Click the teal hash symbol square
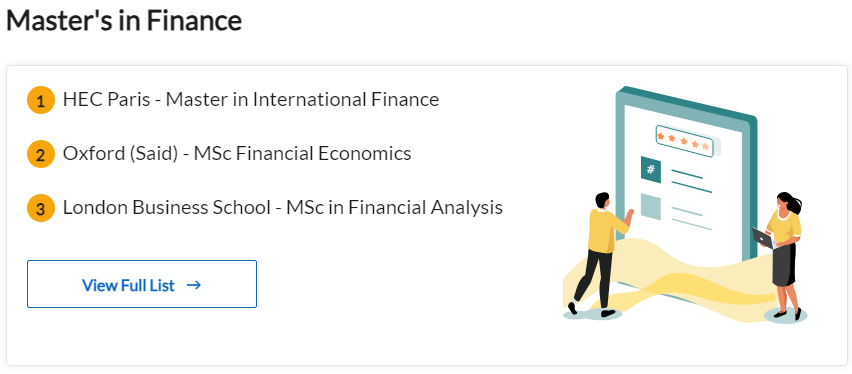This screenshot has width=852, height=374. coord(651,170)
